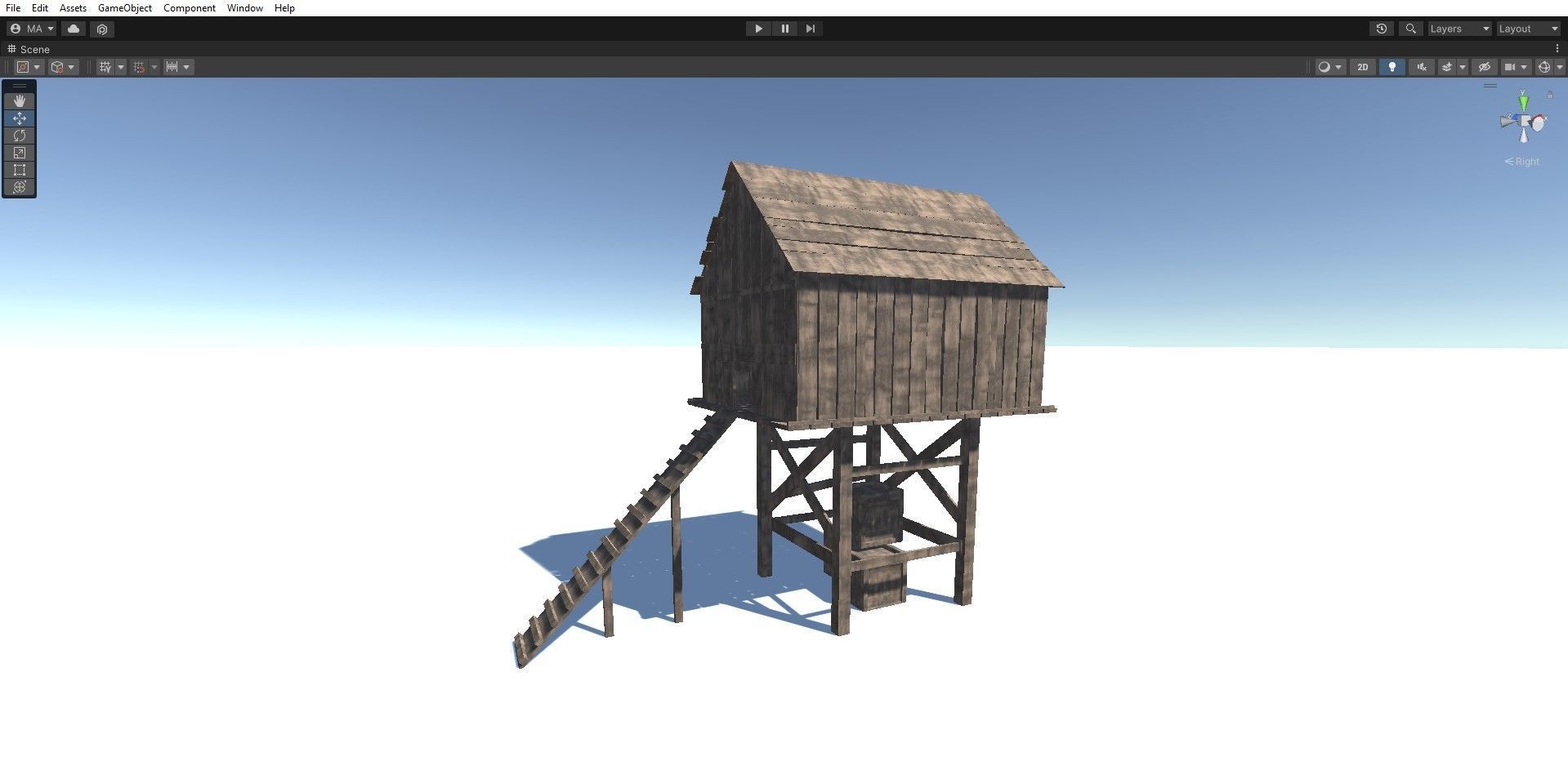Image resolution: width=1568 pixels, height=766 pixels.
Task: Open scene camera settings
Action: (x=1510, y=67)
